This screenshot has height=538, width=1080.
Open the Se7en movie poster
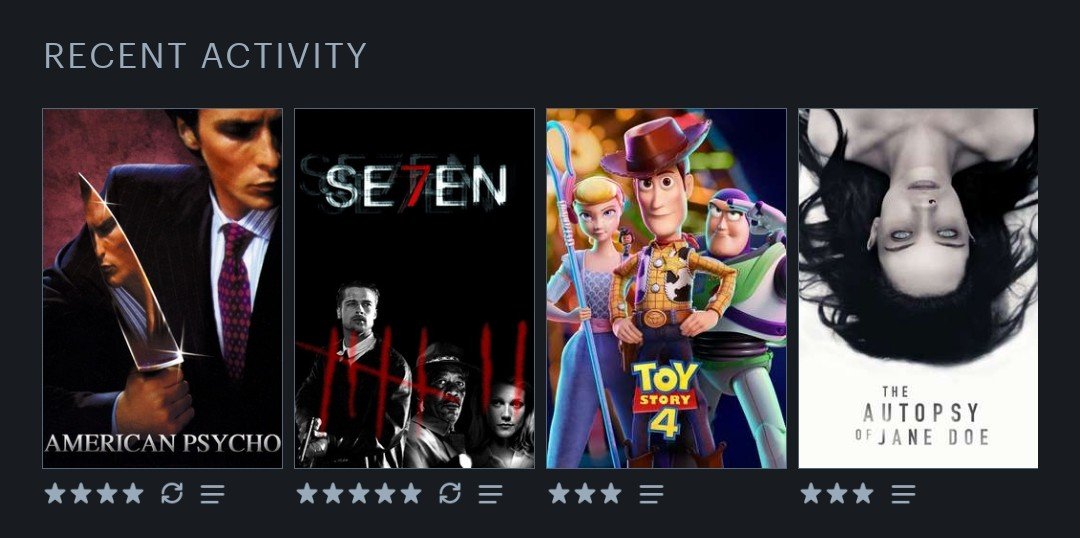415,289
